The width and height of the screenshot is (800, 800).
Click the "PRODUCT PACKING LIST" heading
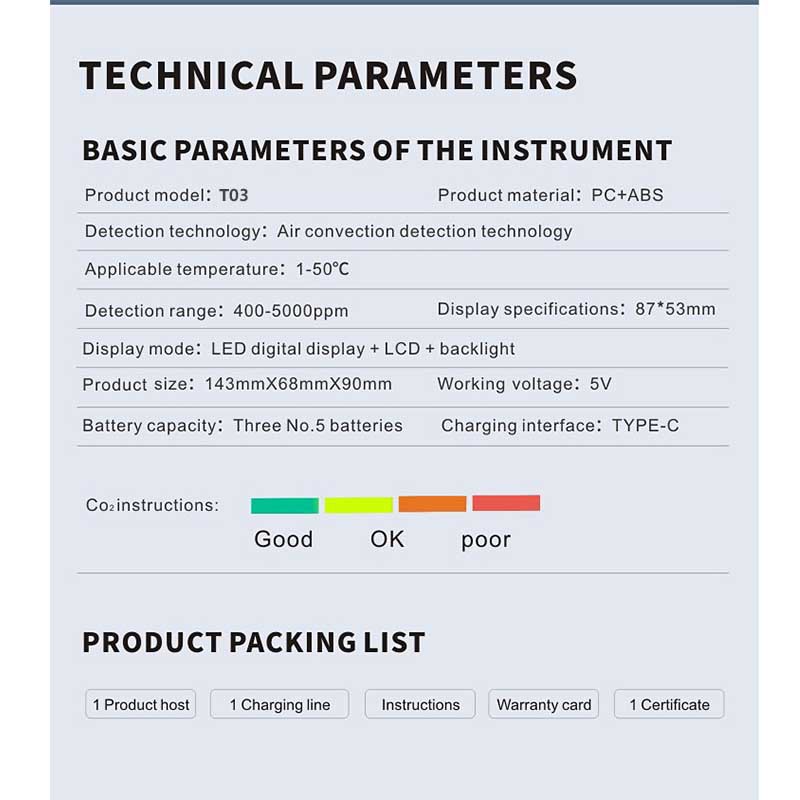[x=254, y=642]
